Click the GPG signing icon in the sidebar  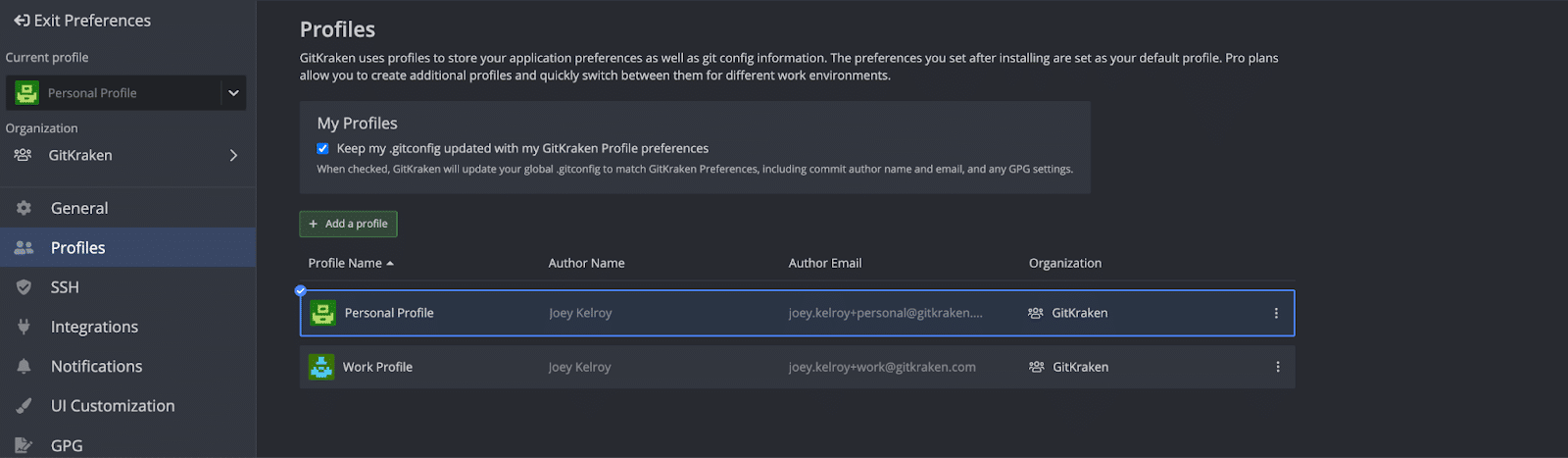[x=24, y=445]
